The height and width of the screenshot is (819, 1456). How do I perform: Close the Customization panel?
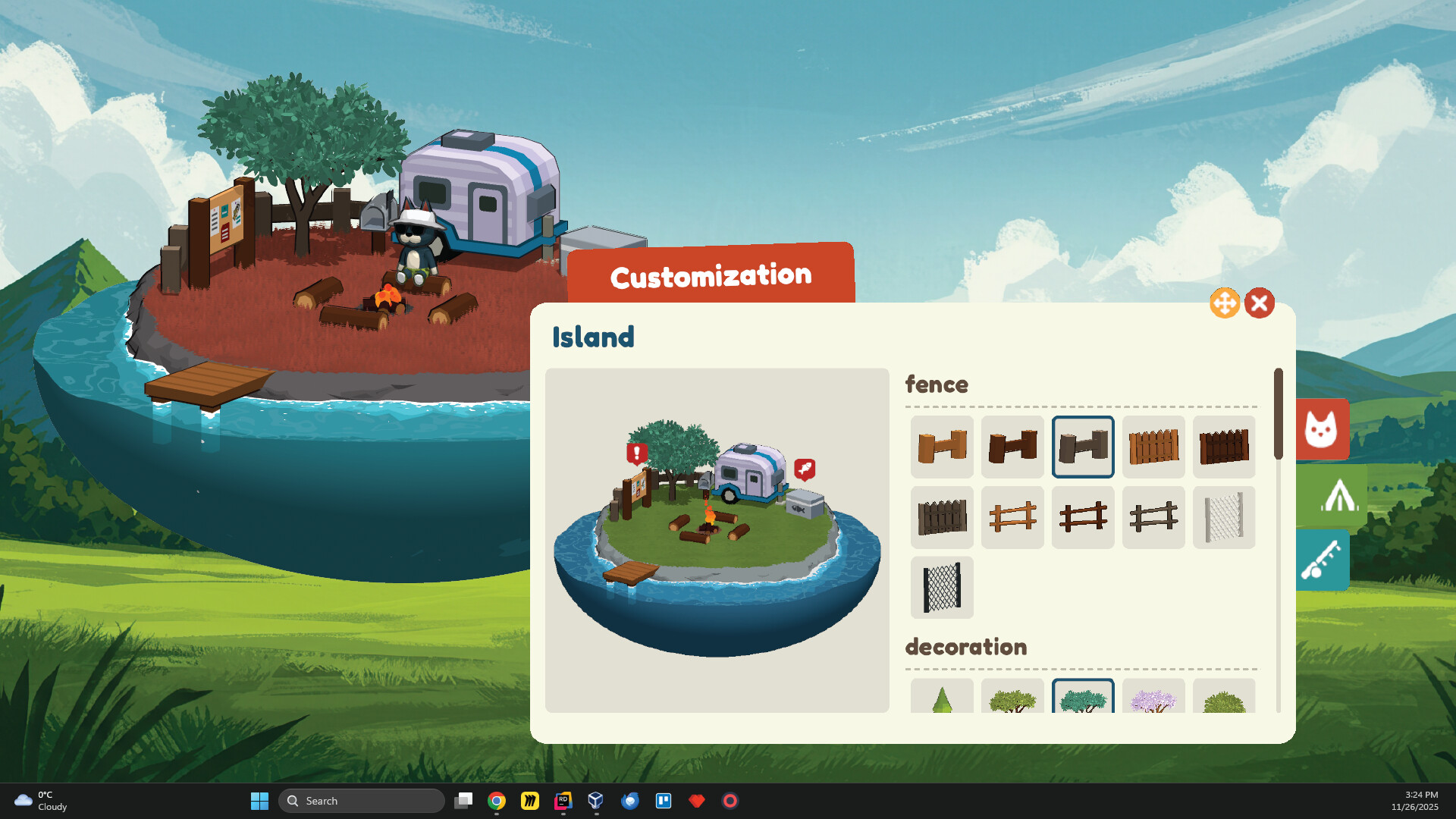coord(1260,303)
